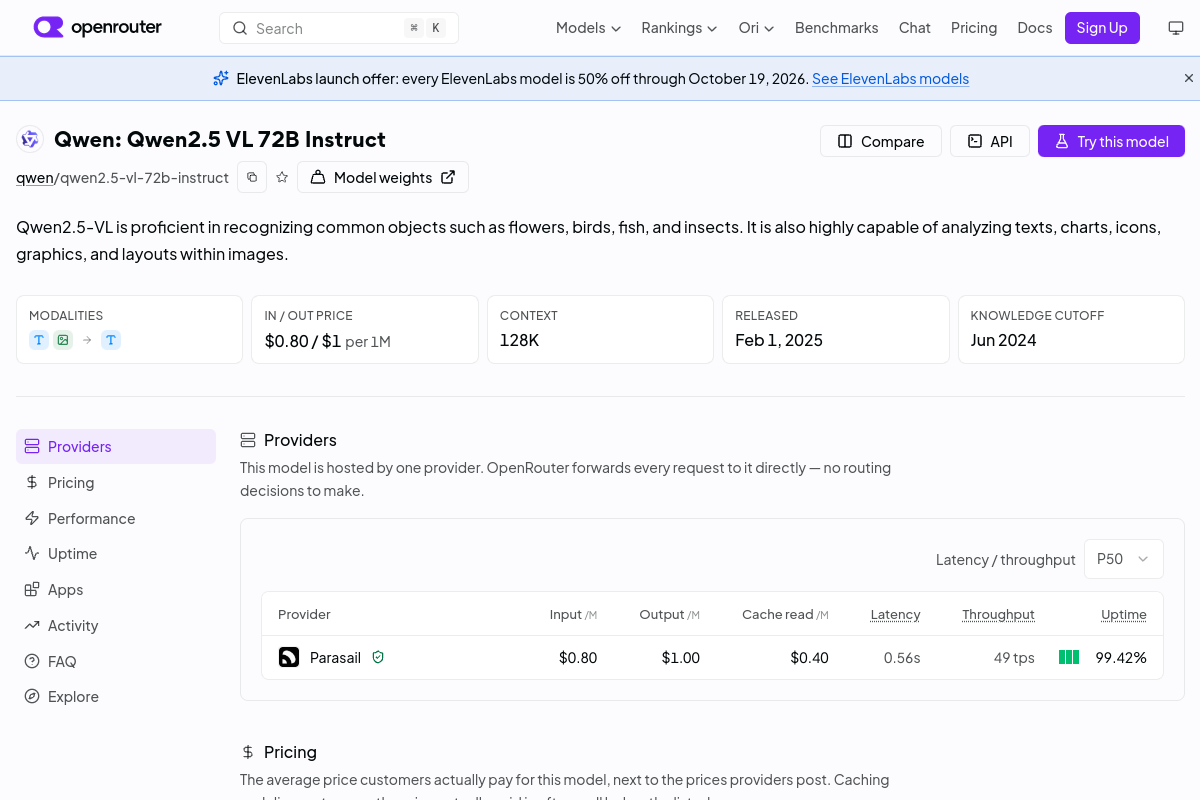The image size is (1200, 800).
Task: Open Apps section from sidebar
Action: coord(116,590)
